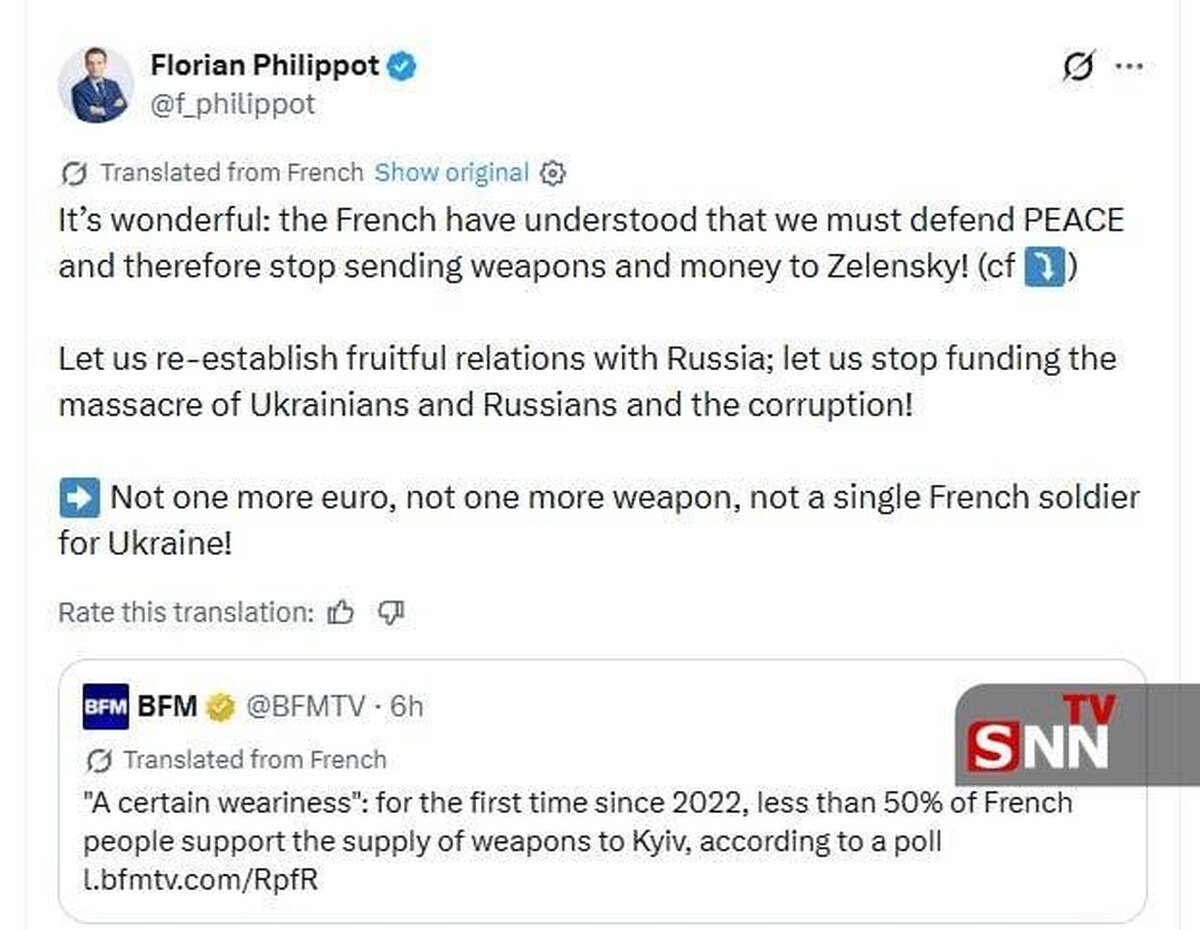The image size is (1200, 930).
Task: Click the translation icon inside the quoted BFM post
Action: click(98, 761)
